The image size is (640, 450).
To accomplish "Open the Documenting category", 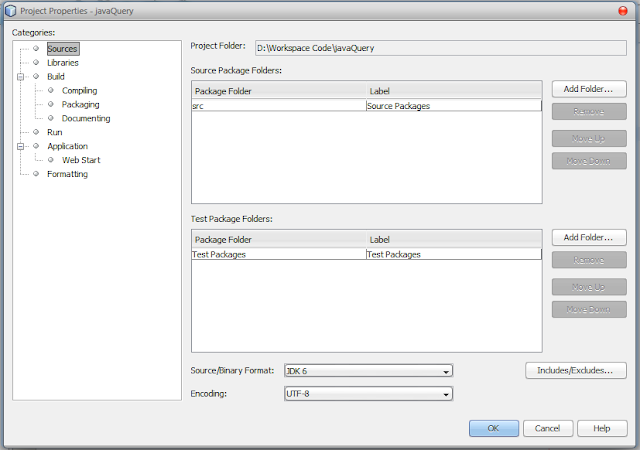I will coord(86,118).
